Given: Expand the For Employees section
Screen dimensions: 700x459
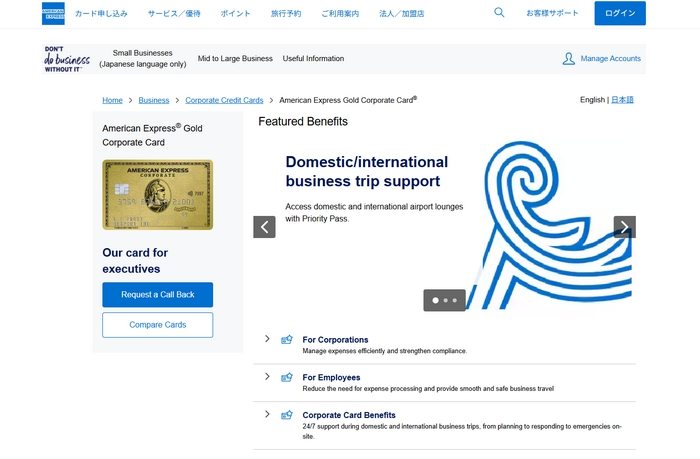Looking at the screenshot, I should coord(267,377).
